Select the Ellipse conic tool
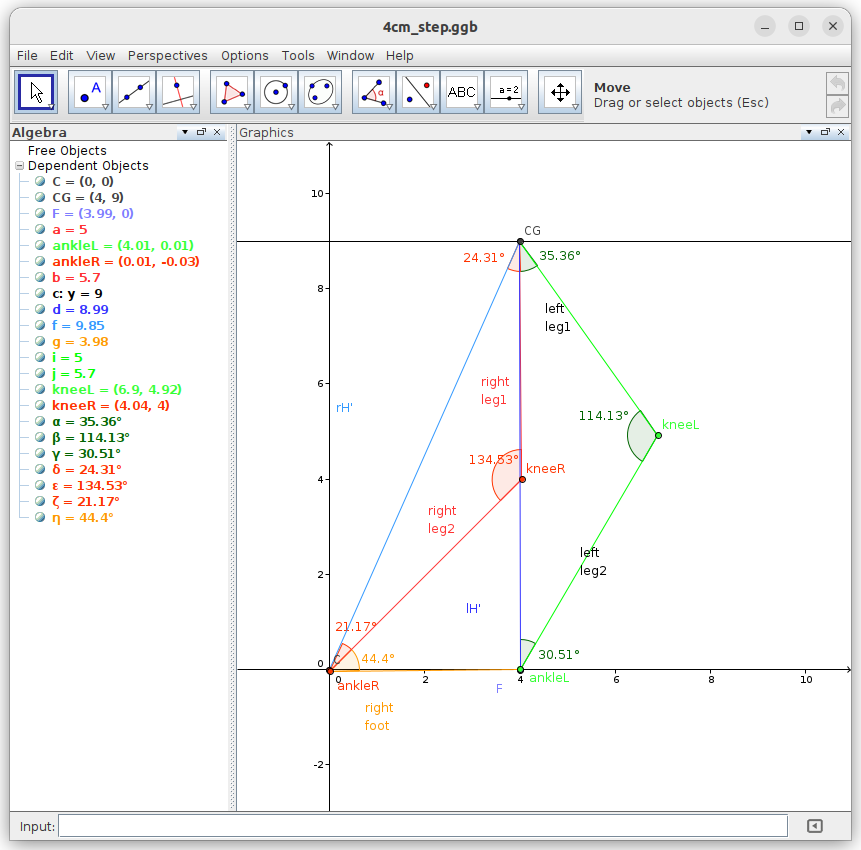 click(320, 92)
